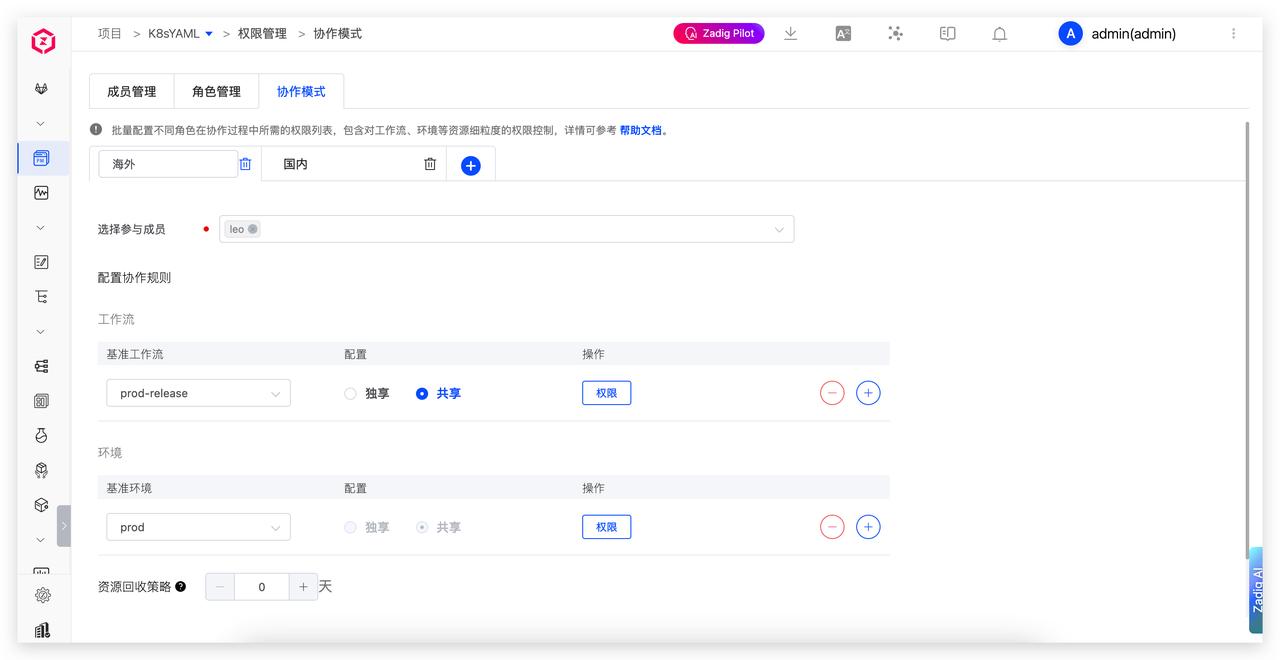Add a new collaboration mode tab
This screenshot has height=660, width=1280.
click(471, 166)
